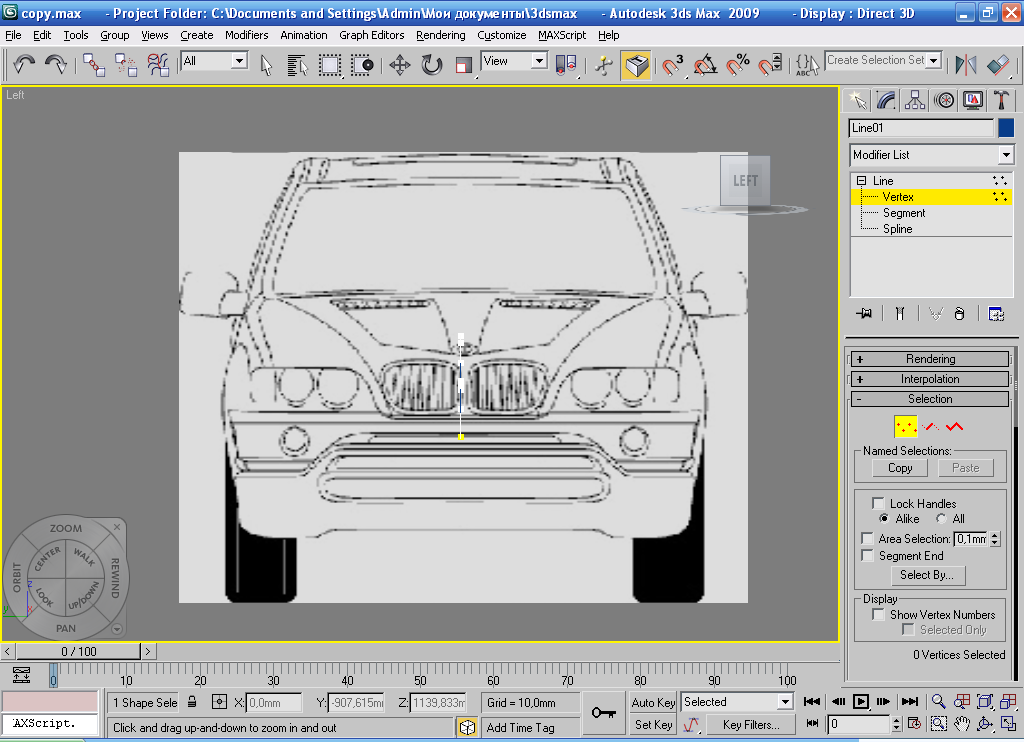Select the All radio button
This screenshot has width=1024, height=742.
[941, 519]
